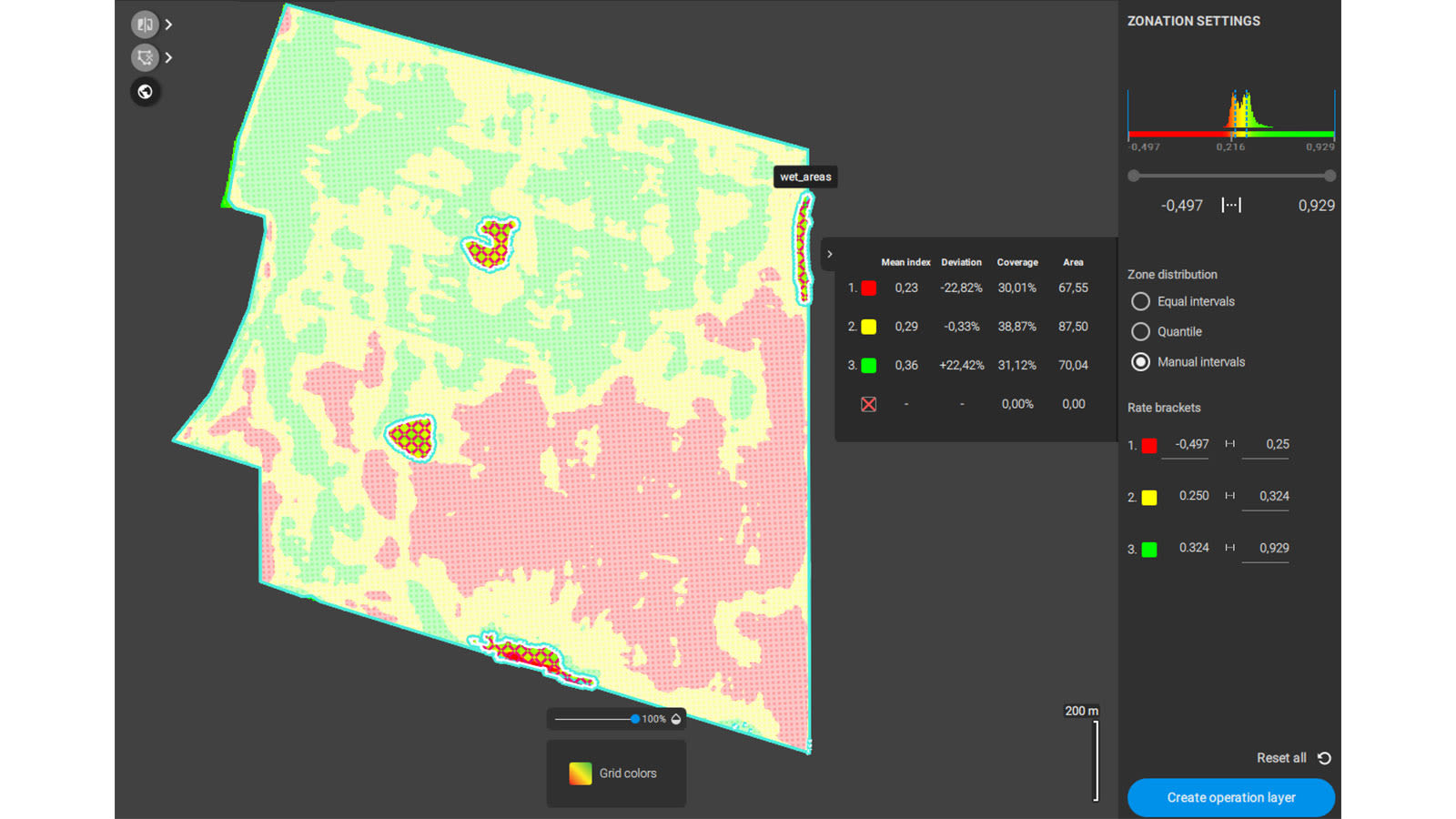Click the Reset all circular arrow icon

click(1323, 757)
